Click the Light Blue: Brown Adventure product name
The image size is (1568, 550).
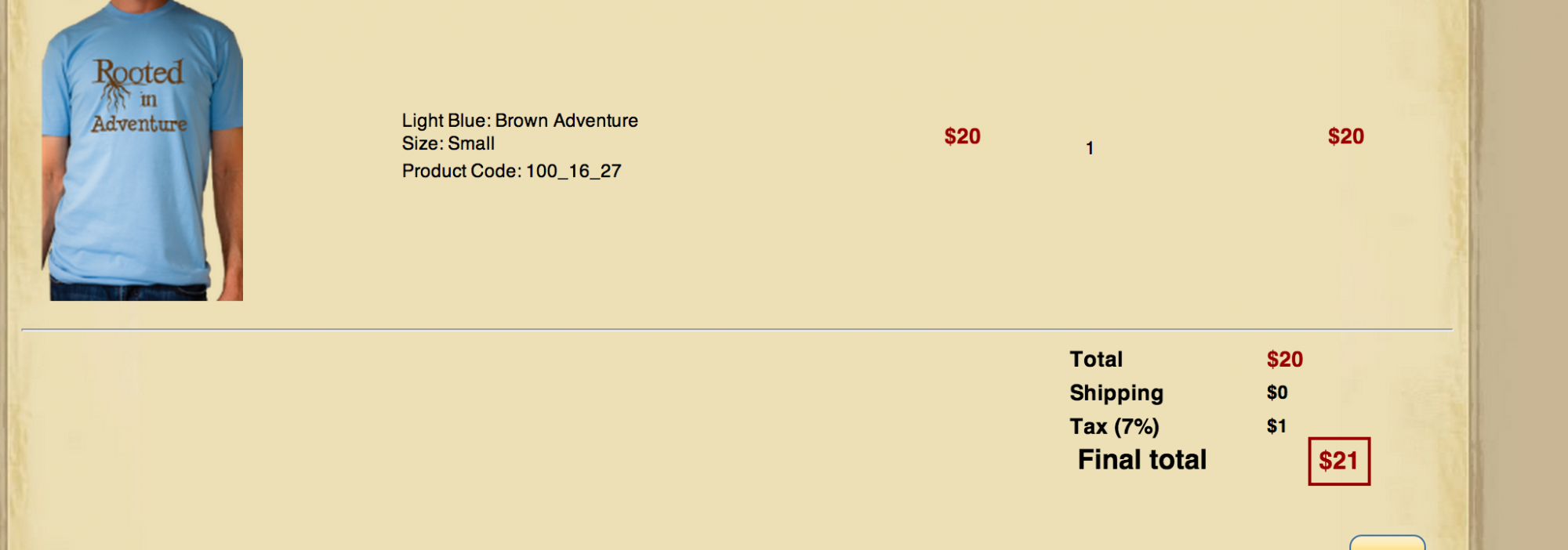[x=520, y=121]
